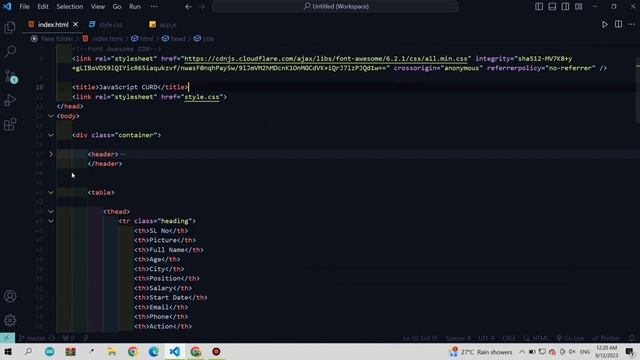Screen dimensions: 640x360
Task: Collapse the tr heading fold
Action: pyautogui.click(x=51, y=221)
